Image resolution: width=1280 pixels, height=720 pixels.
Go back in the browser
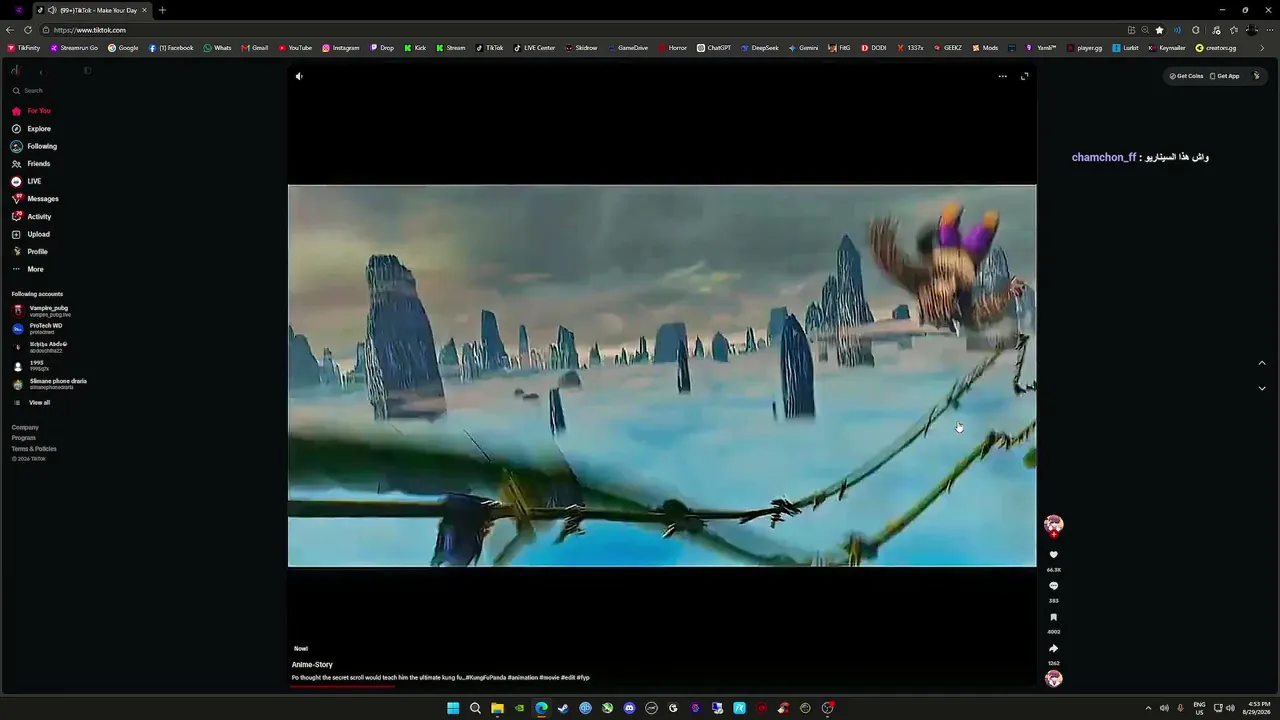pyautogui.click(x=10, y=30)
